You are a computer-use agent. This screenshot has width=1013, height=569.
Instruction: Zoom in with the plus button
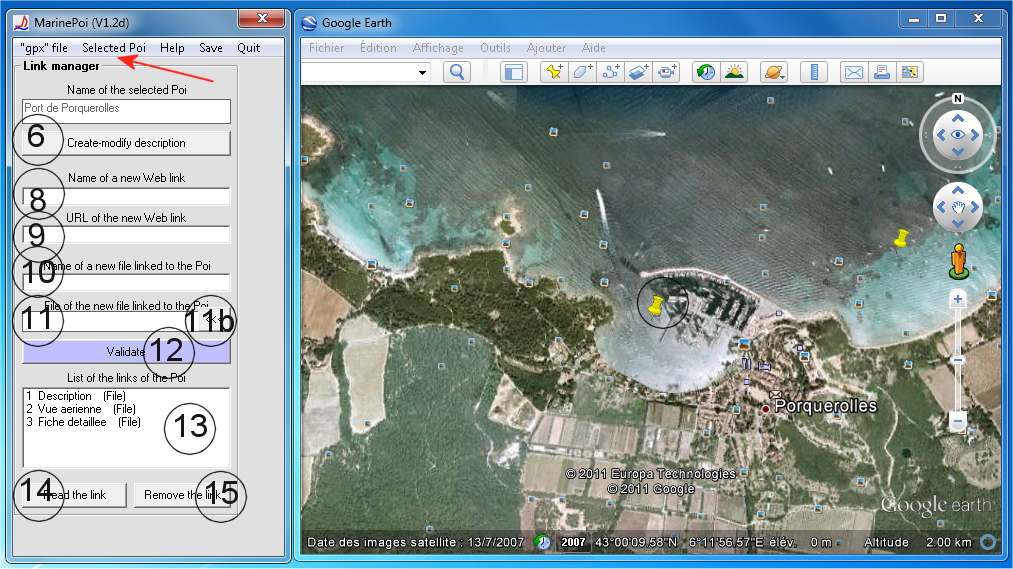(958, 299)
